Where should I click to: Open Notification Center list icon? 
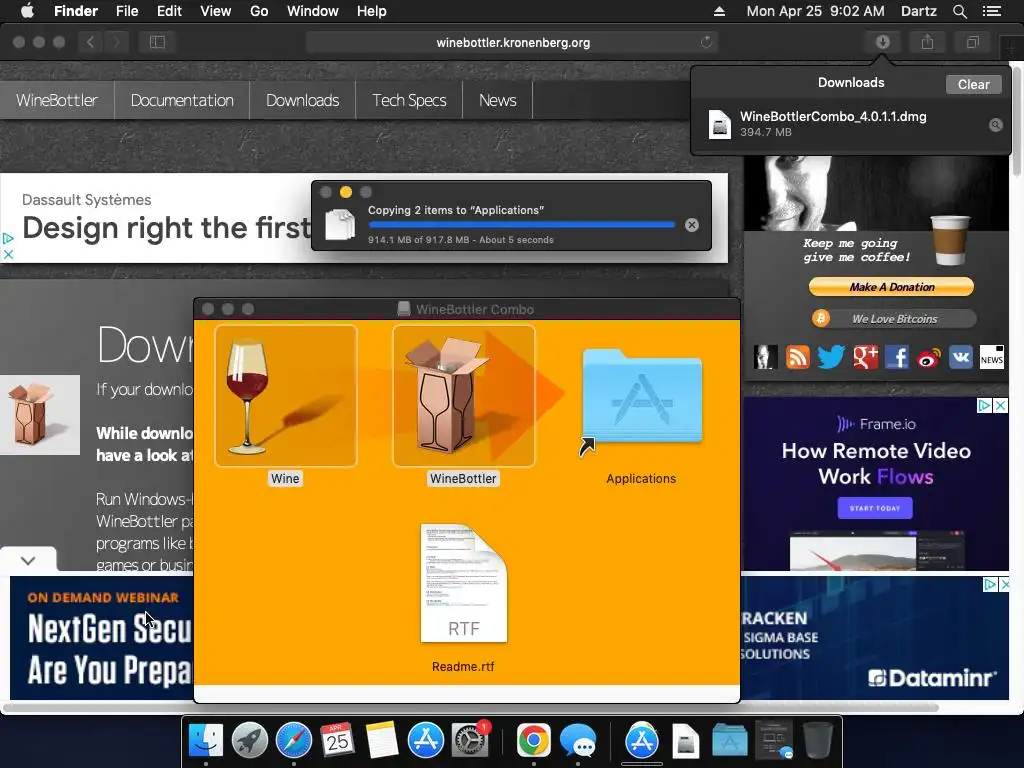coord(992,11)
